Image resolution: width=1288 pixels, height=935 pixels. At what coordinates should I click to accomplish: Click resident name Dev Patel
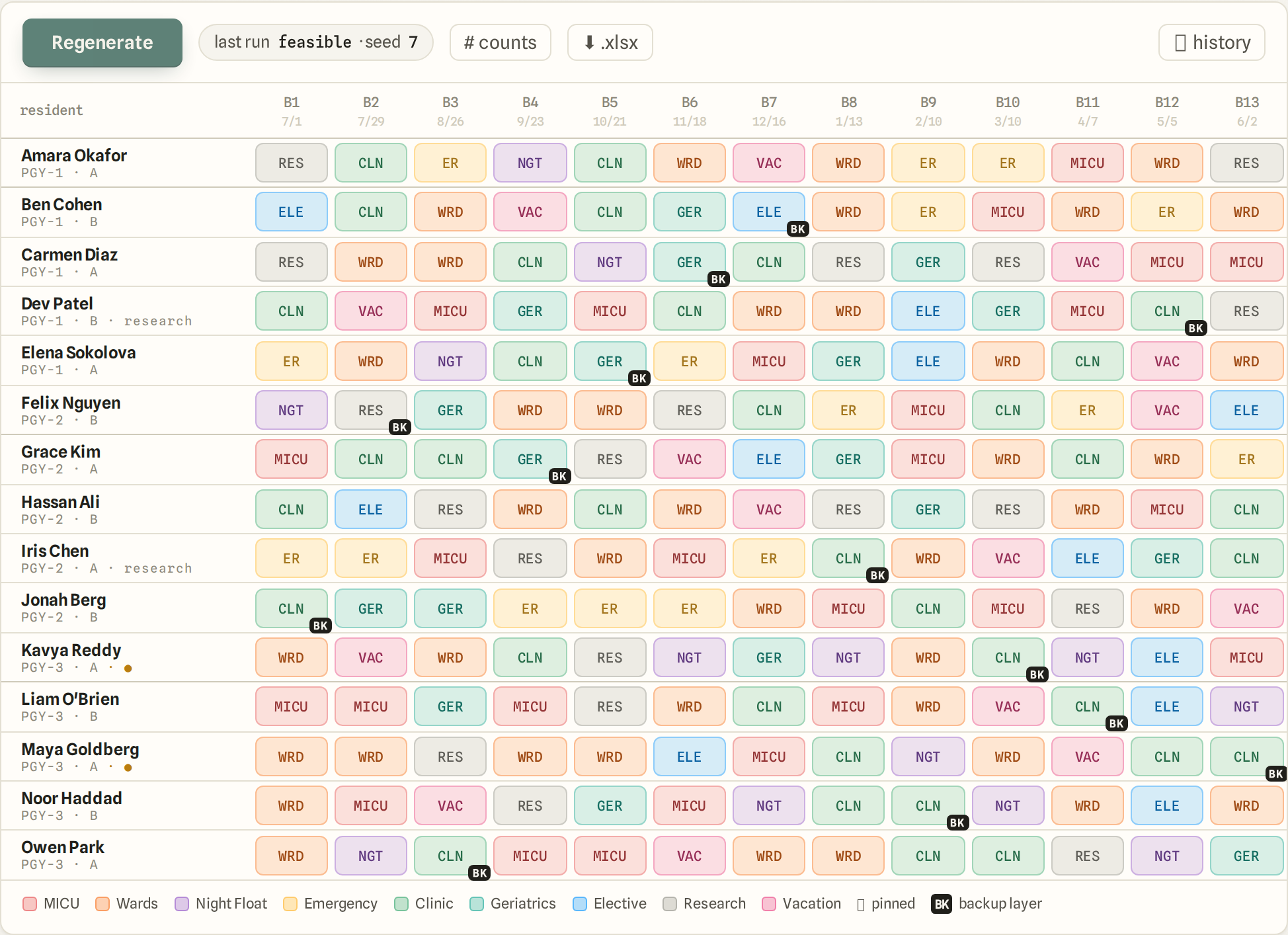58,304
